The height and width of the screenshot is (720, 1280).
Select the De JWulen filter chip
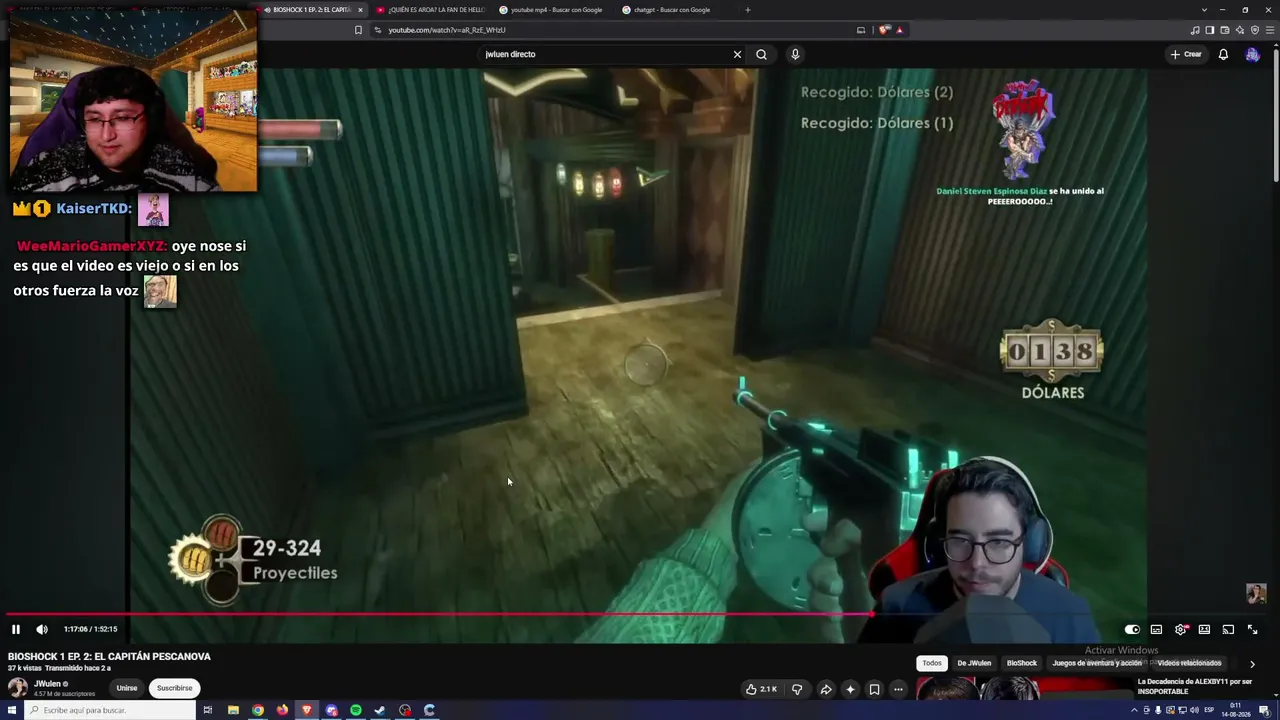[x=974, y=663]
